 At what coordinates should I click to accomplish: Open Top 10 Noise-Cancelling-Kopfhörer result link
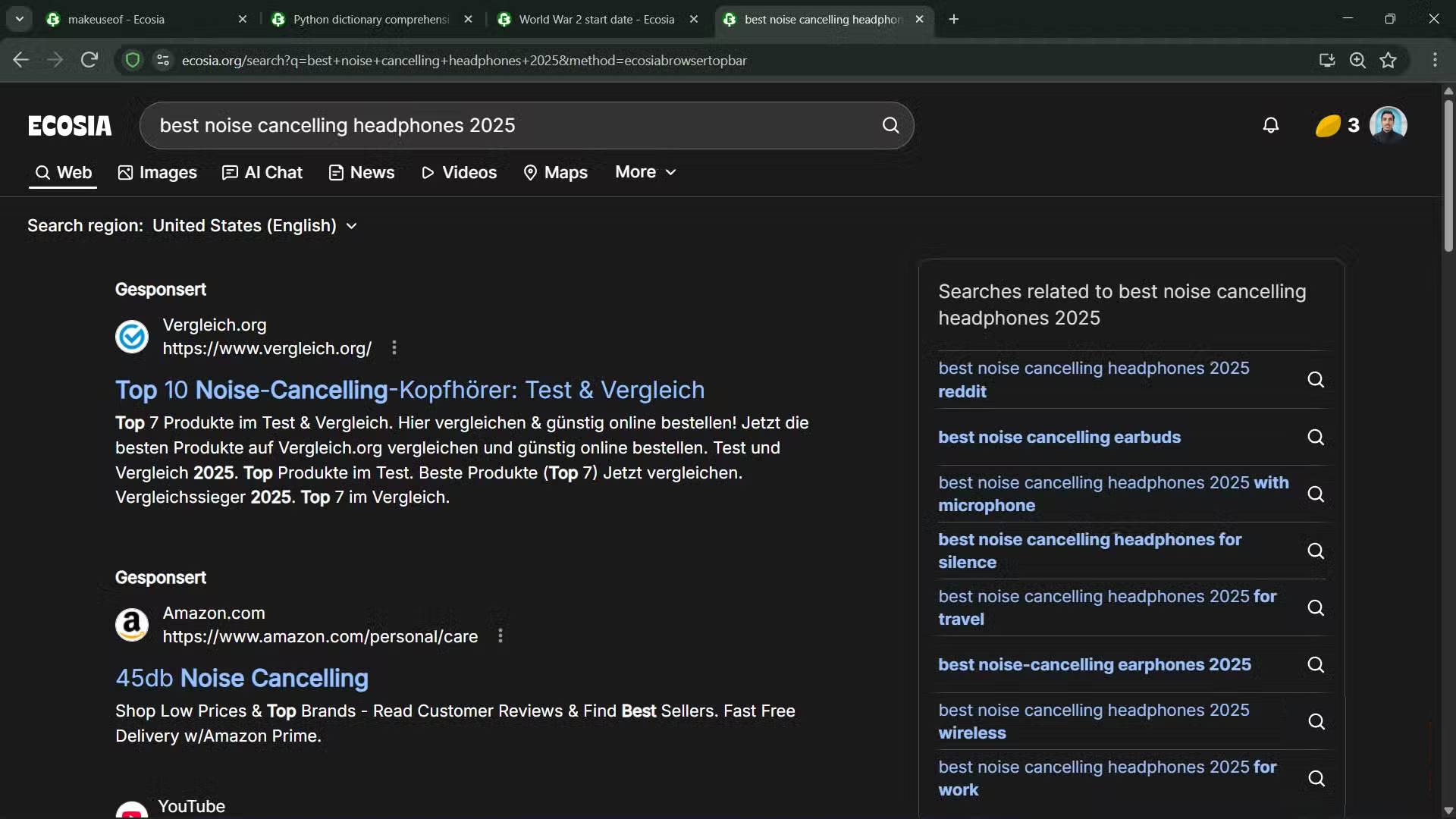tap(409, 390)
